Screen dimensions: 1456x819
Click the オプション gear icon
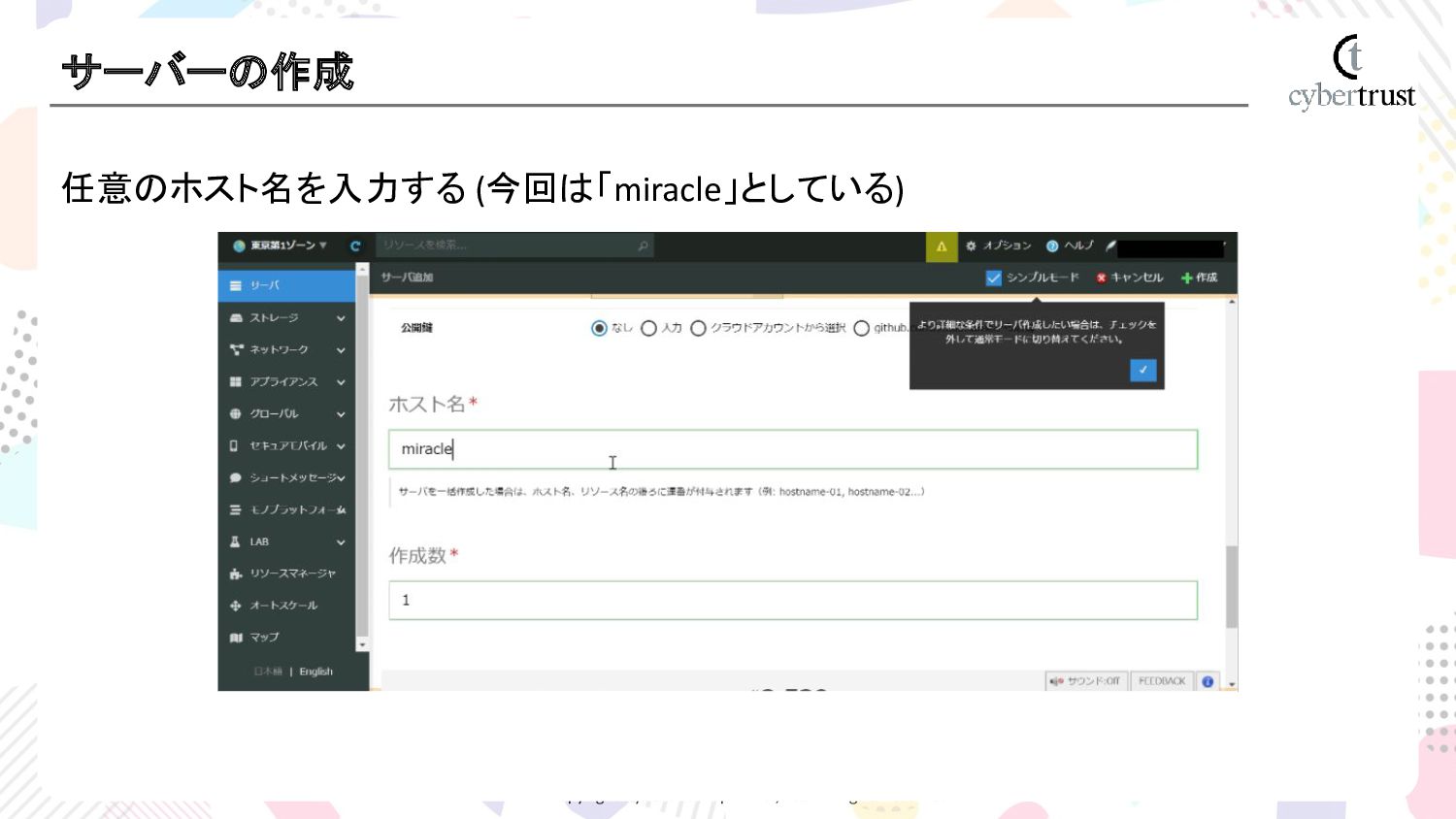tap(971, 246)
